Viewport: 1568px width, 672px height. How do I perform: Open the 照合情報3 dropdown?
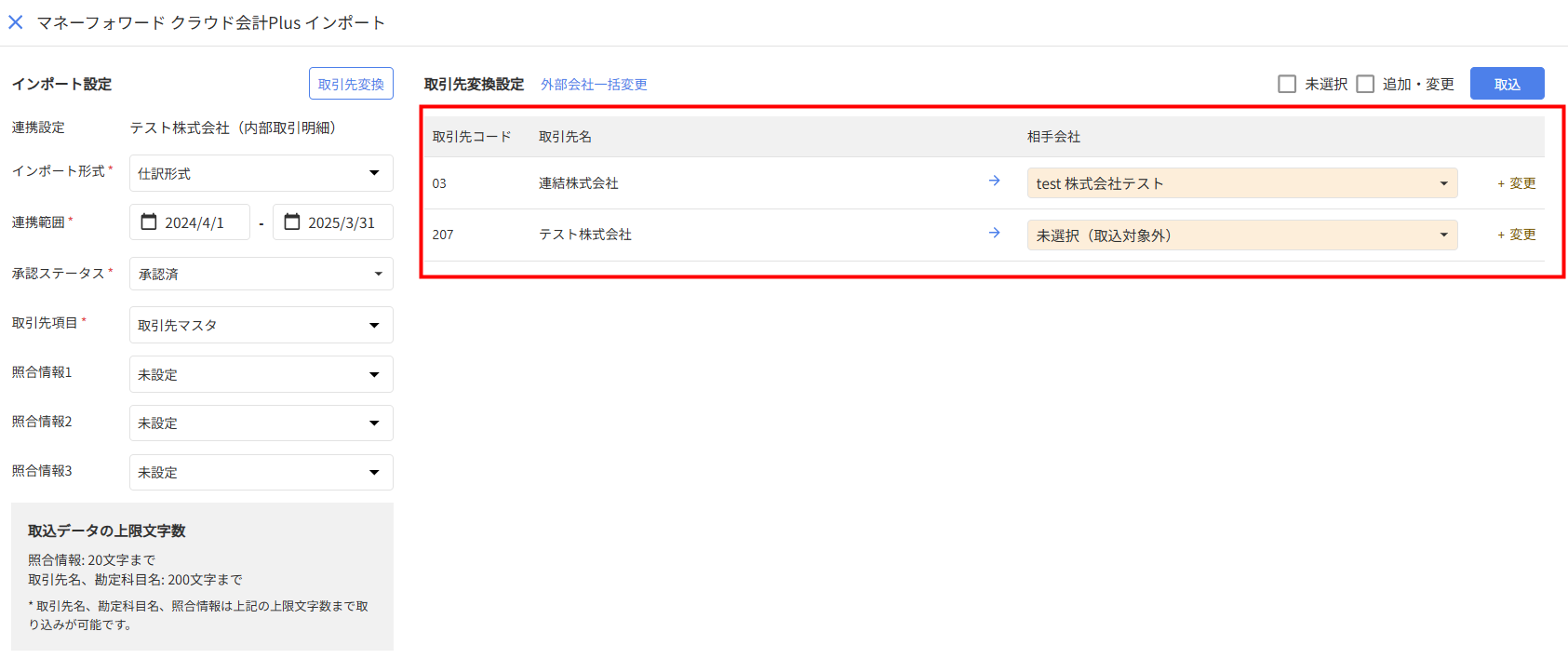[261, 473]
